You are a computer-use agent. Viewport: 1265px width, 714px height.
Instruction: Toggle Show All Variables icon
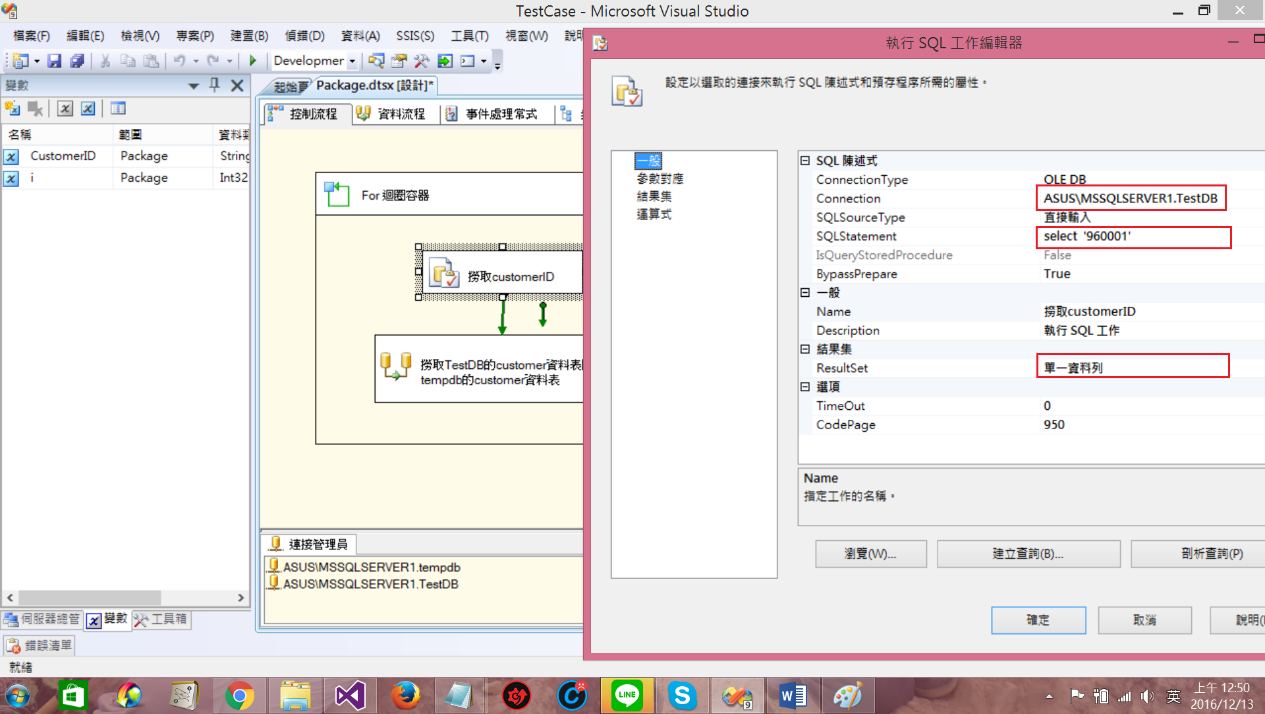click(x=88, y=108)
